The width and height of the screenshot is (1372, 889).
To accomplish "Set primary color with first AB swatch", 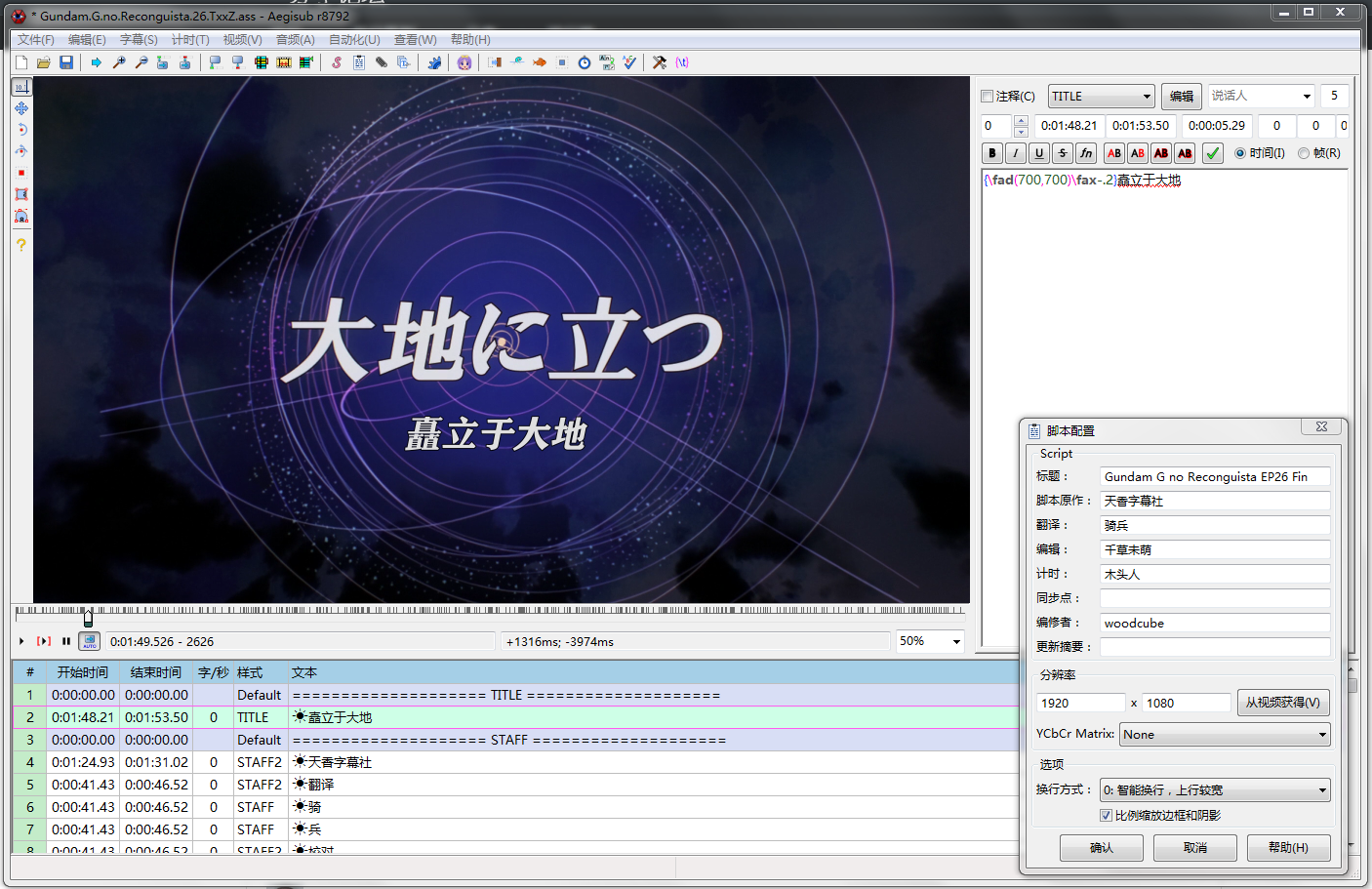I will (x=1113, y=153).
